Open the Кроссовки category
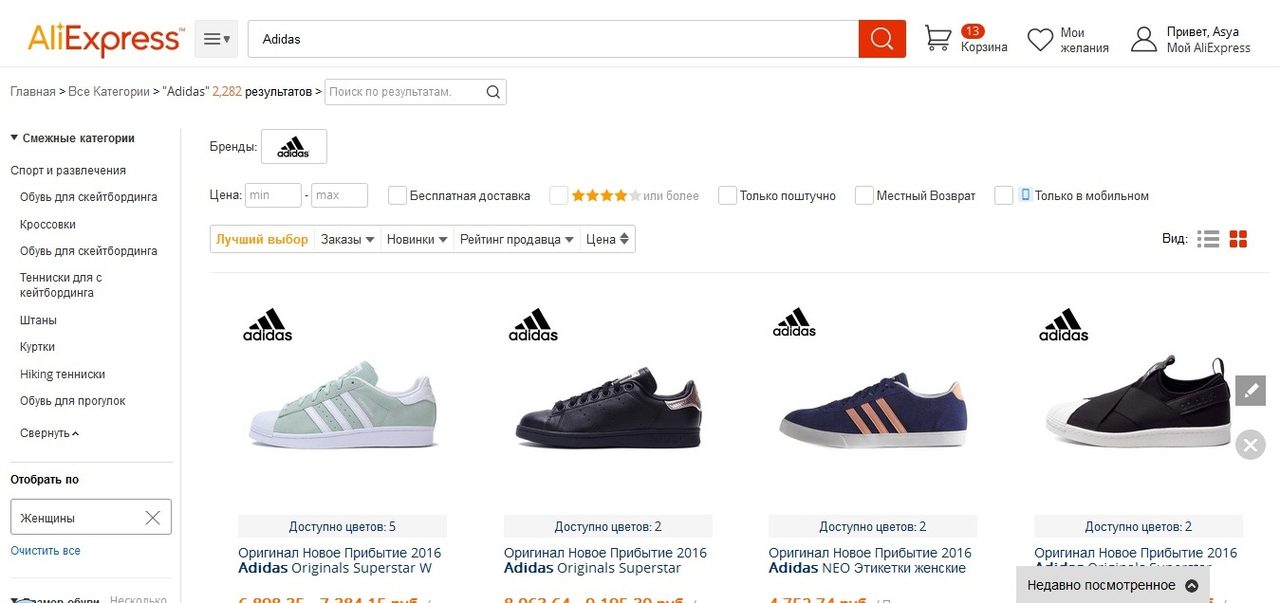 (48, 224)
